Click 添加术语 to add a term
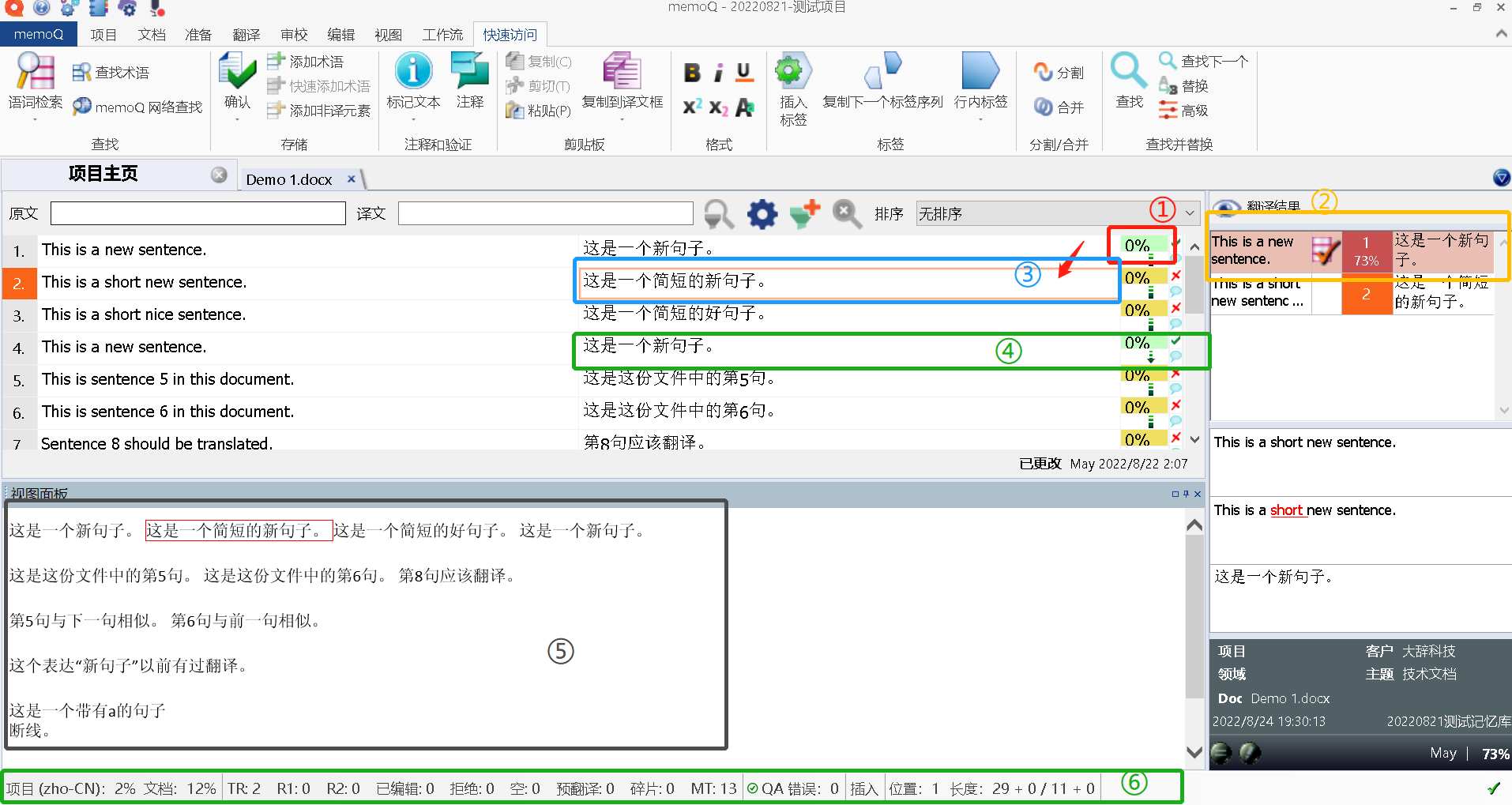Viewport: 1512px width, 805px height. click(304, 62)
